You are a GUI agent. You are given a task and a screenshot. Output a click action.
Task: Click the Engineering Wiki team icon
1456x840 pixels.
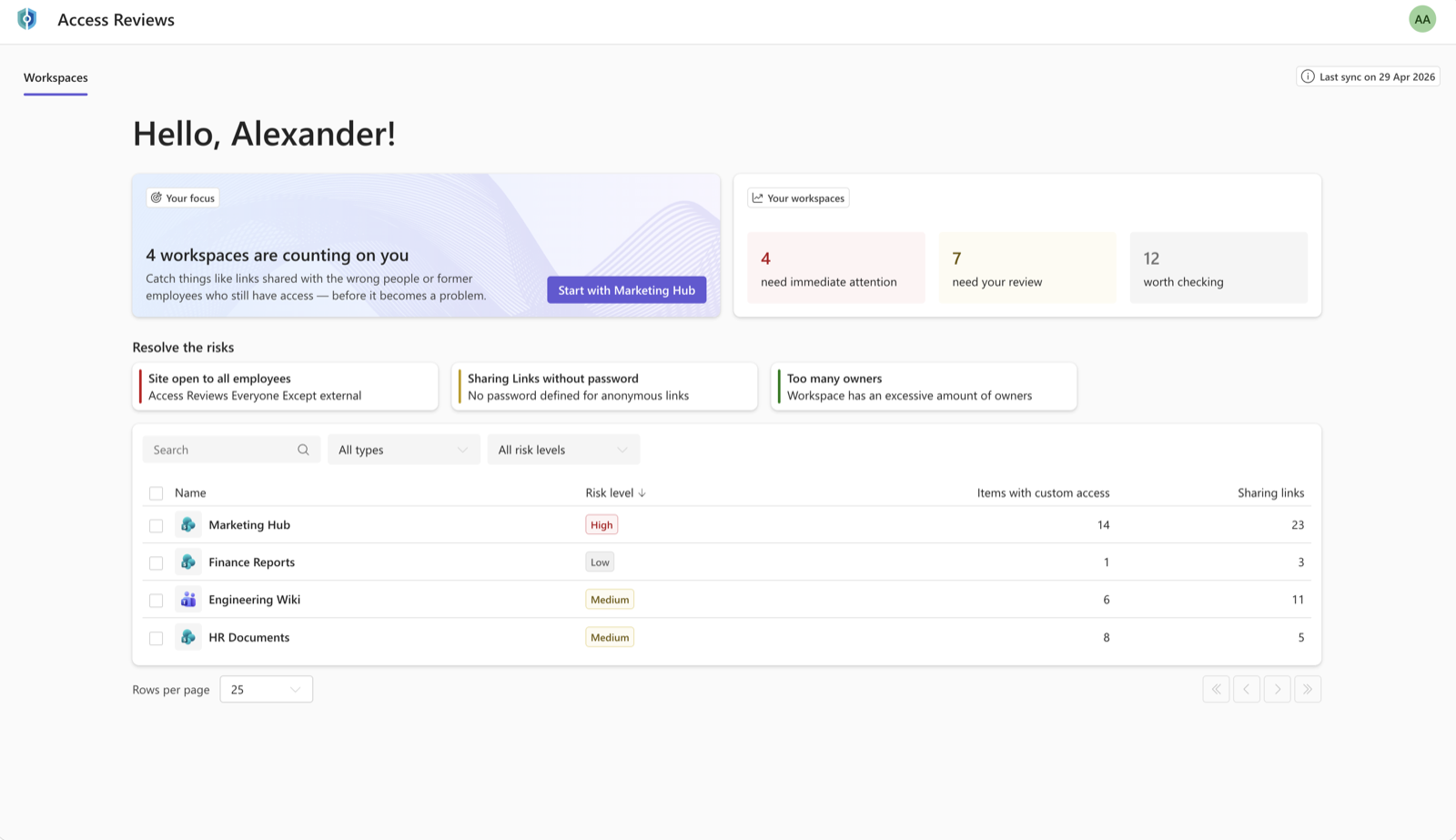coord(188,600)
